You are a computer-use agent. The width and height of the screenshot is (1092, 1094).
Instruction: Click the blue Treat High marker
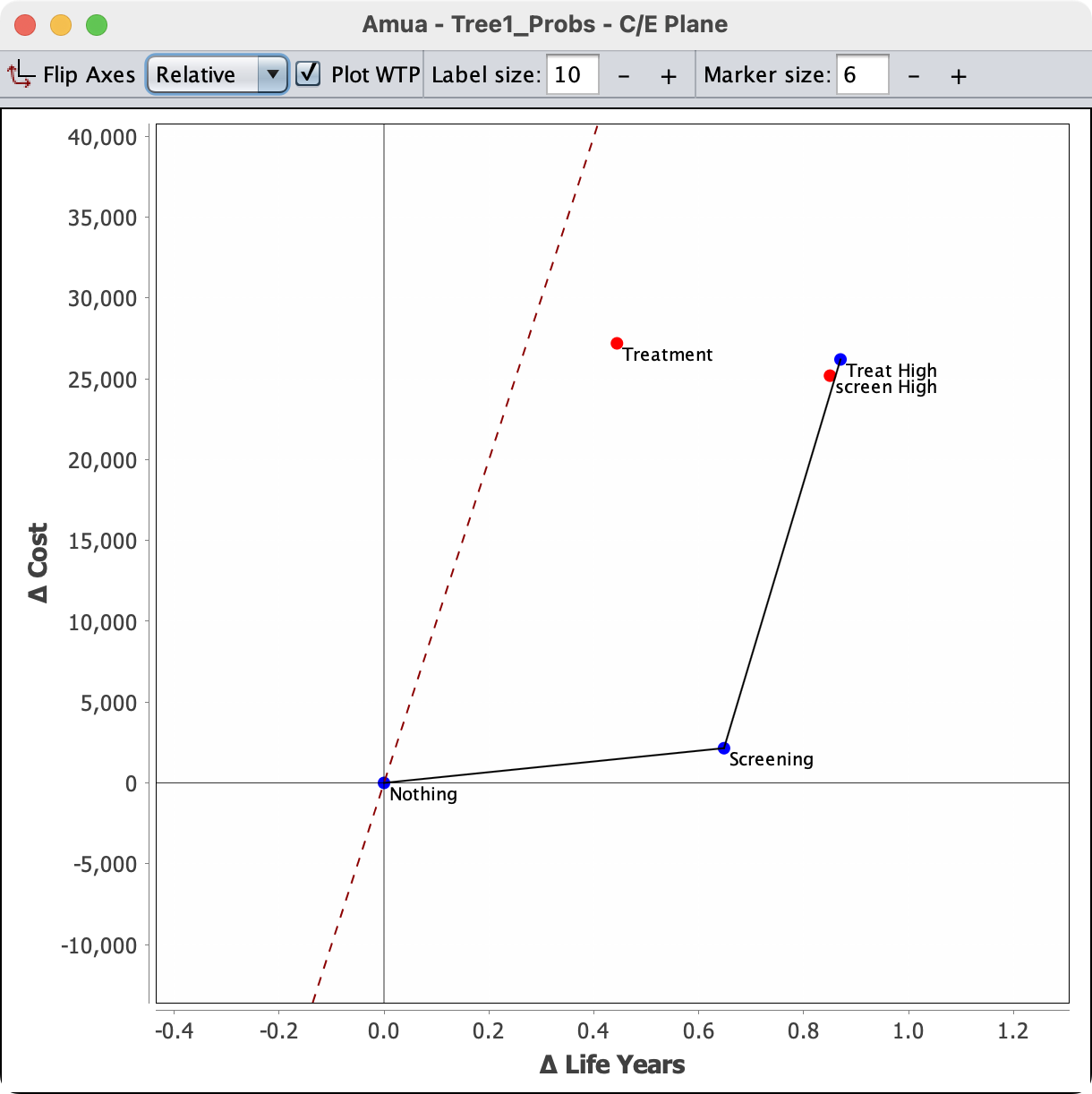[840, 359]
